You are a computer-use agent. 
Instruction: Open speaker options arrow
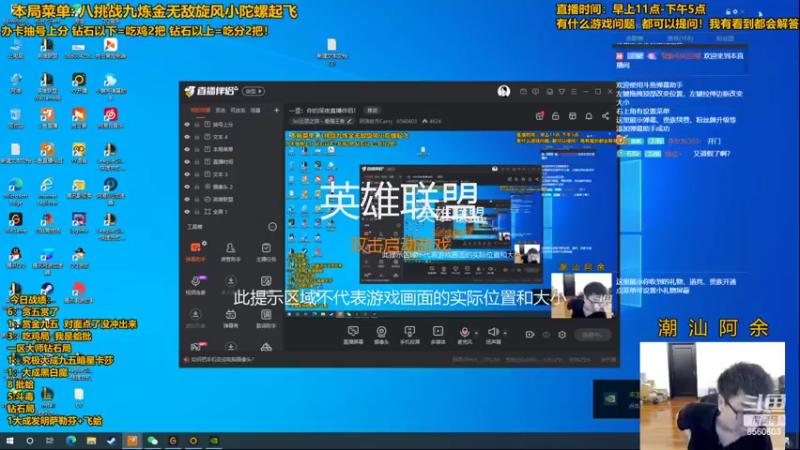[x=505, y=333]
